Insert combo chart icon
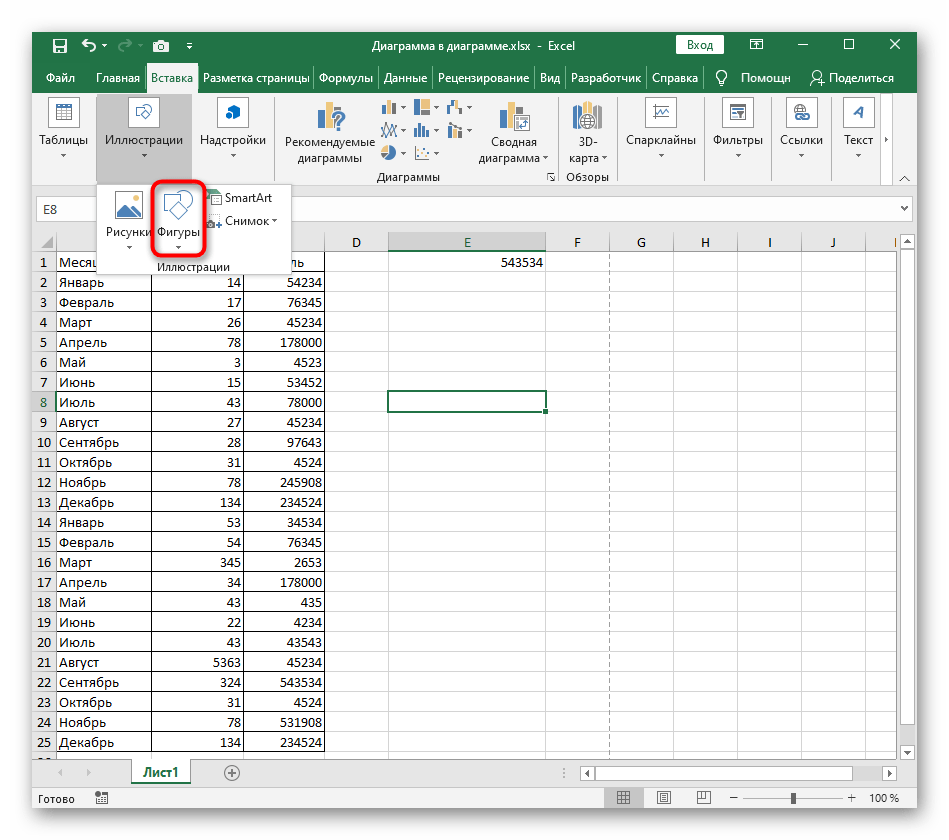This screenshot has height=840, width=949. click(459, 131)
